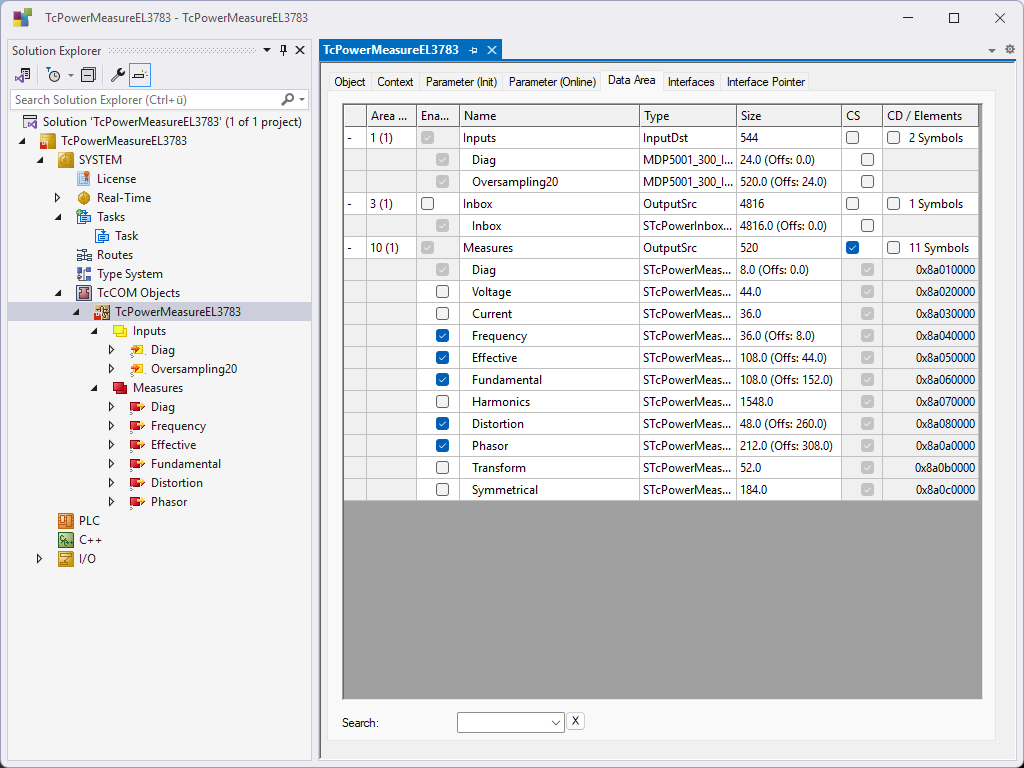Click the Tasks node icon

(x=84, y=216)
